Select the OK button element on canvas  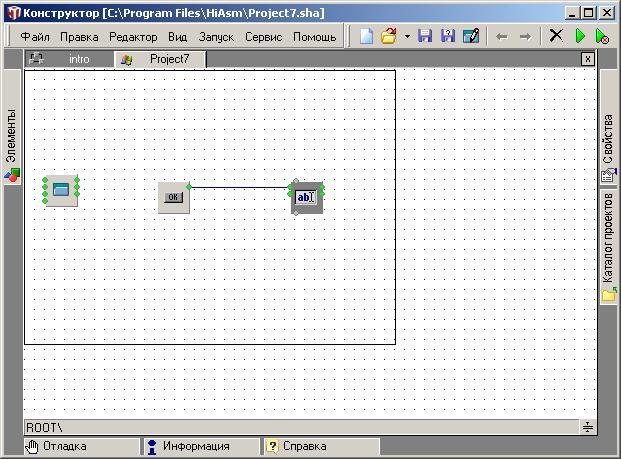click(x=174, y=197)
